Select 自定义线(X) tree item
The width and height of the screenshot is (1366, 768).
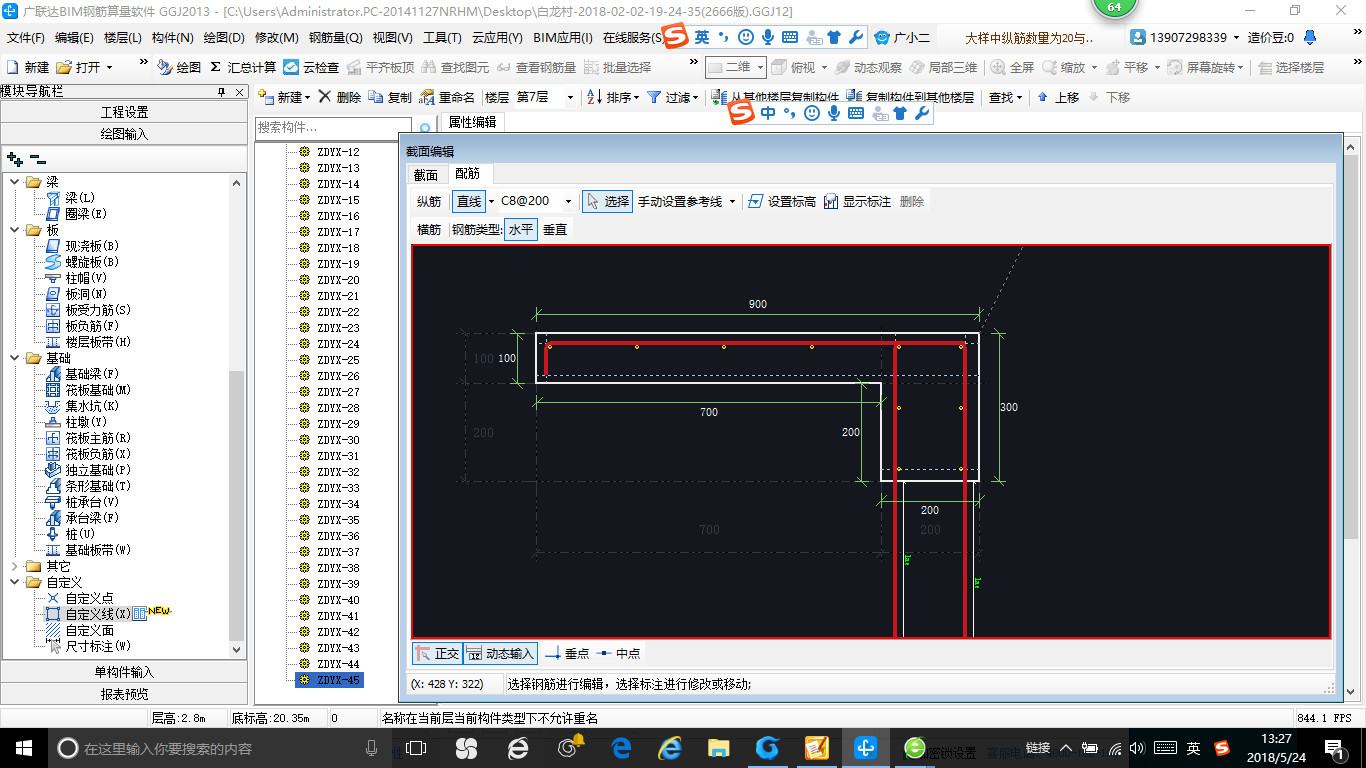[98, 614]
